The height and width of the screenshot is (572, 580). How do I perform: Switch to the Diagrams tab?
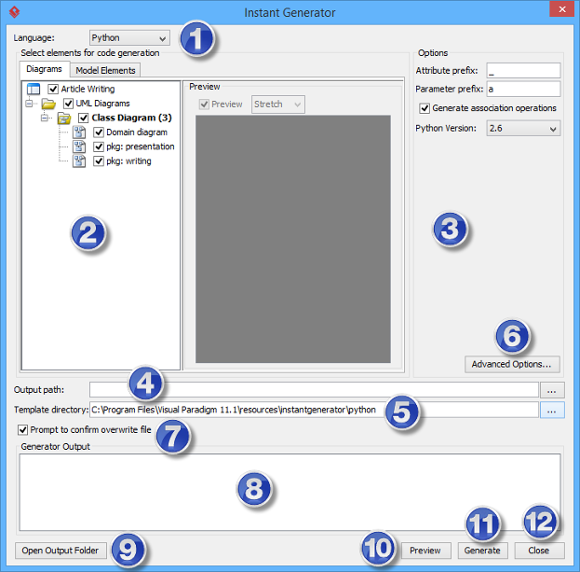tap(44, 69)
